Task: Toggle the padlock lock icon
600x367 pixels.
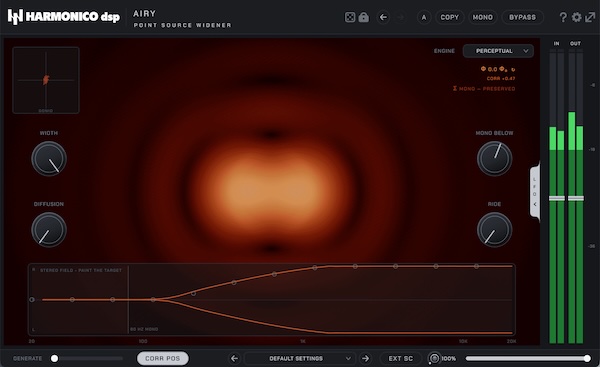Action: [x=364, y=17]
